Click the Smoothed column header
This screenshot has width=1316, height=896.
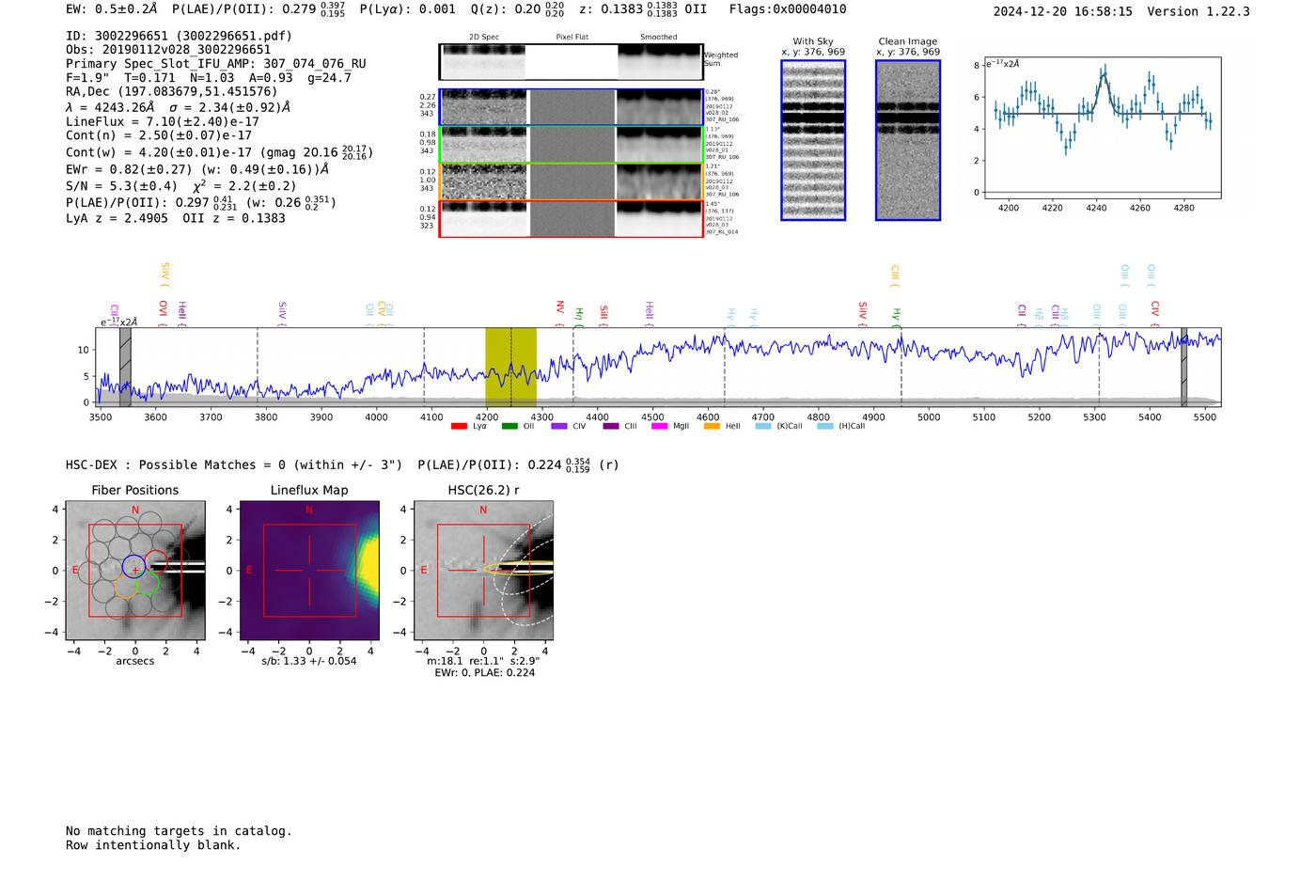click(659, 38)
